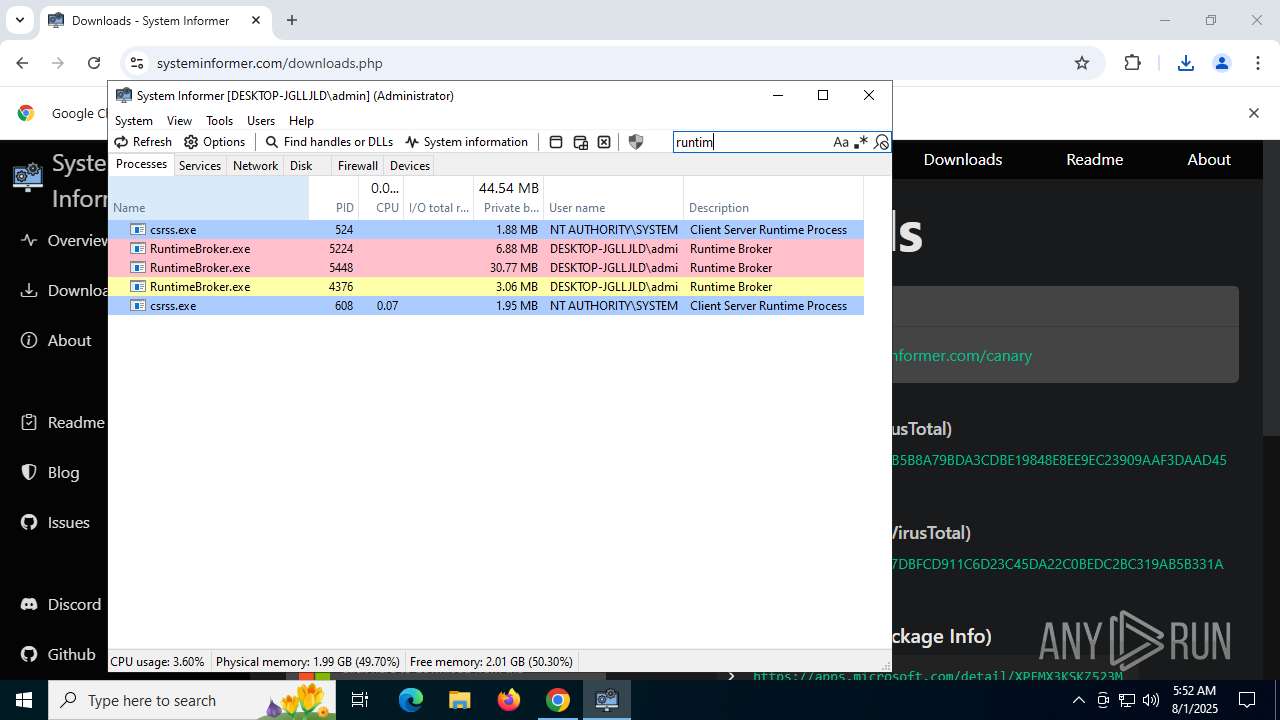The image size is (1280, 720).
Task: Switch to the Services tab
Action: click(200, 166)
